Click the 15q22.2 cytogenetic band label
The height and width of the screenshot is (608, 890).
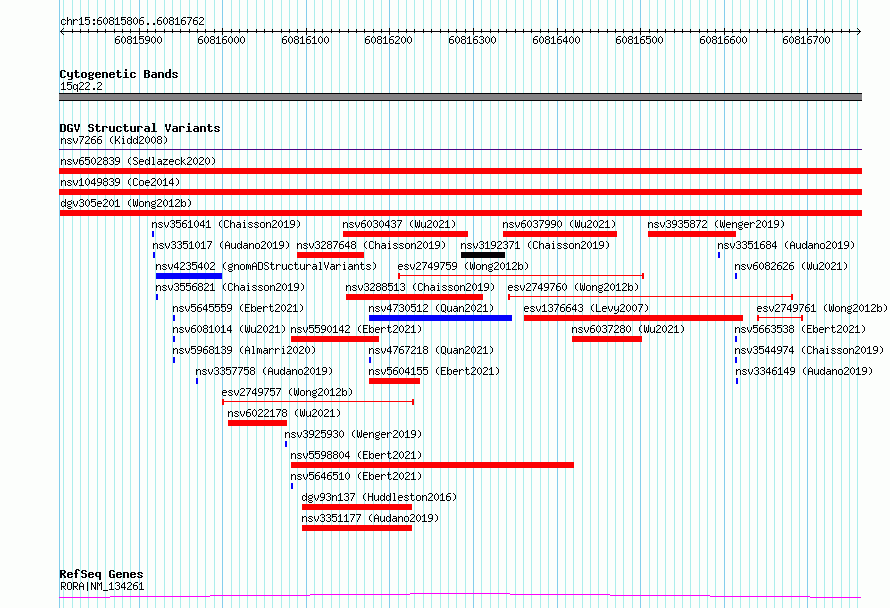click(x=81, y=86)
